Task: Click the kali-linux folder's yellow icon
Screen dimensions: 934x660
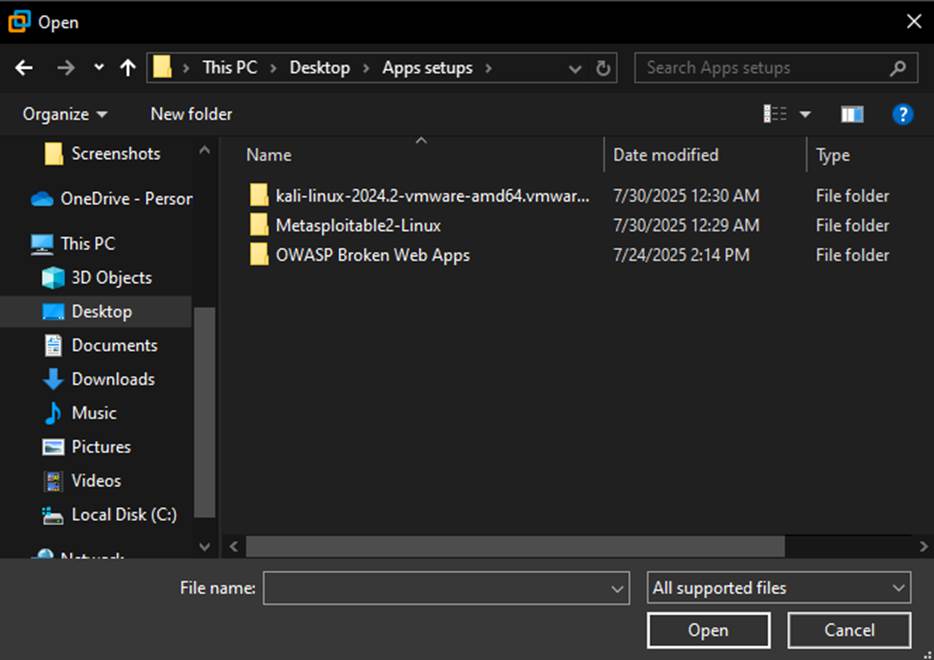Action: 259,195
